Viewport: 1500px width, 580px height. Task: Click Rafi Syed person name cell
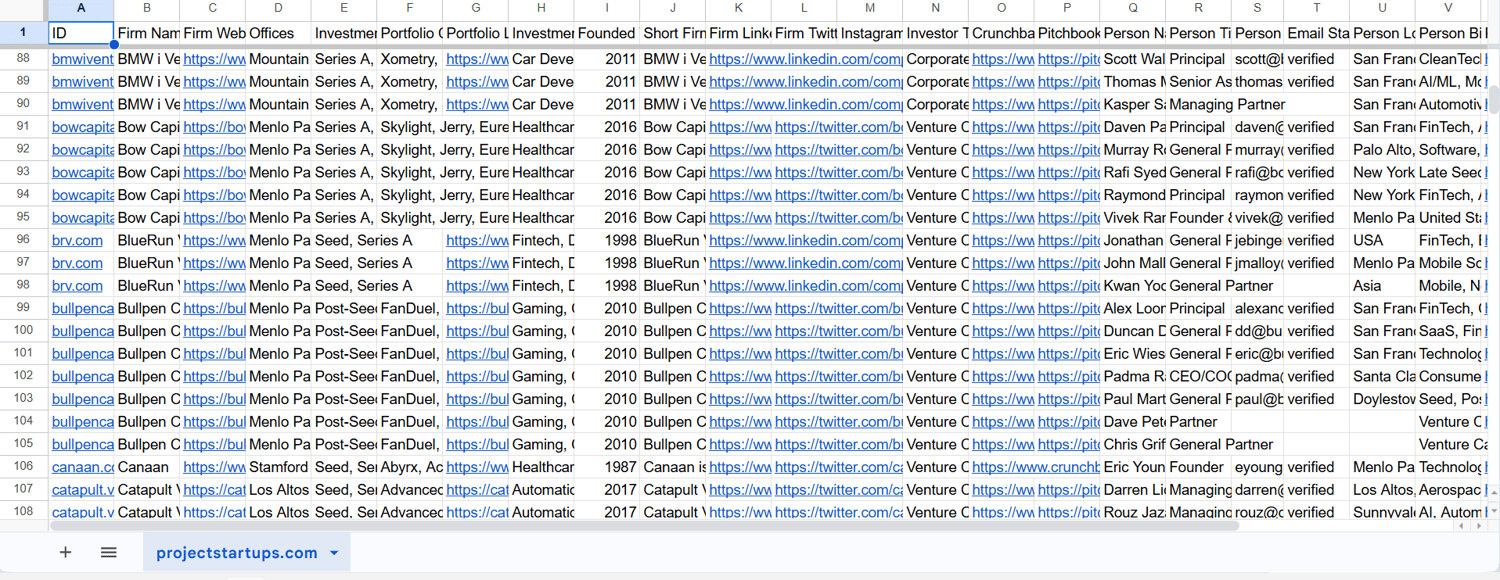(1133, 172)
